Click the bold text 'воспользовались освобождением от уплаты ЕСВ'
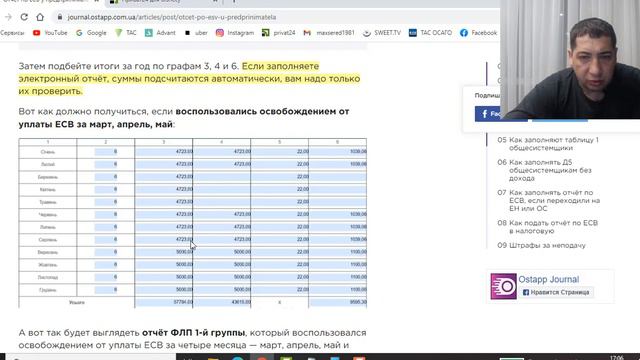Screen dimensions: 640x360 pos(184,118)
